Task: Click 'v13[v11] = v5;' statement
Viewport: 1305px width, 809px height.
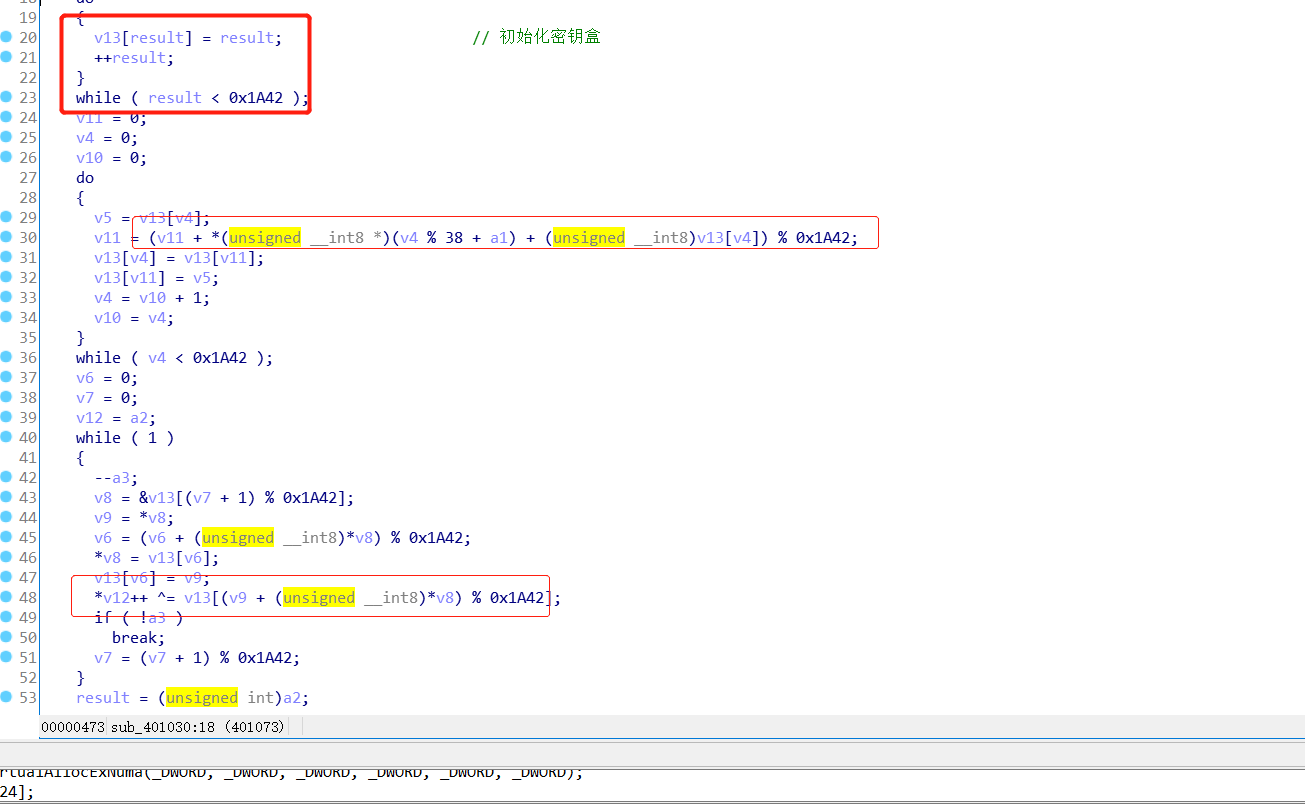Action: click(156, 278)
